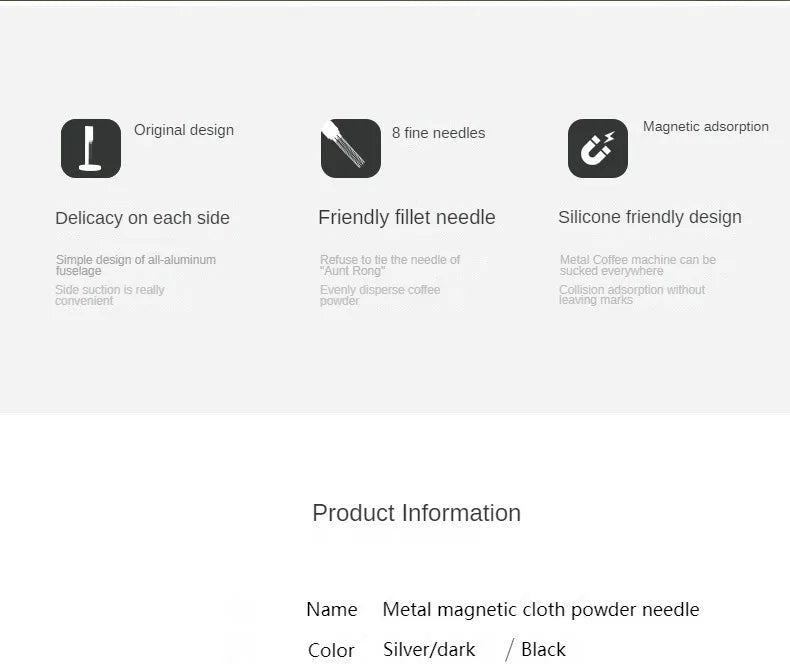The width and height of the screenshot is (790, 664).
Task: Click the magnet adsorption icon
Action: tap(598, 148)
